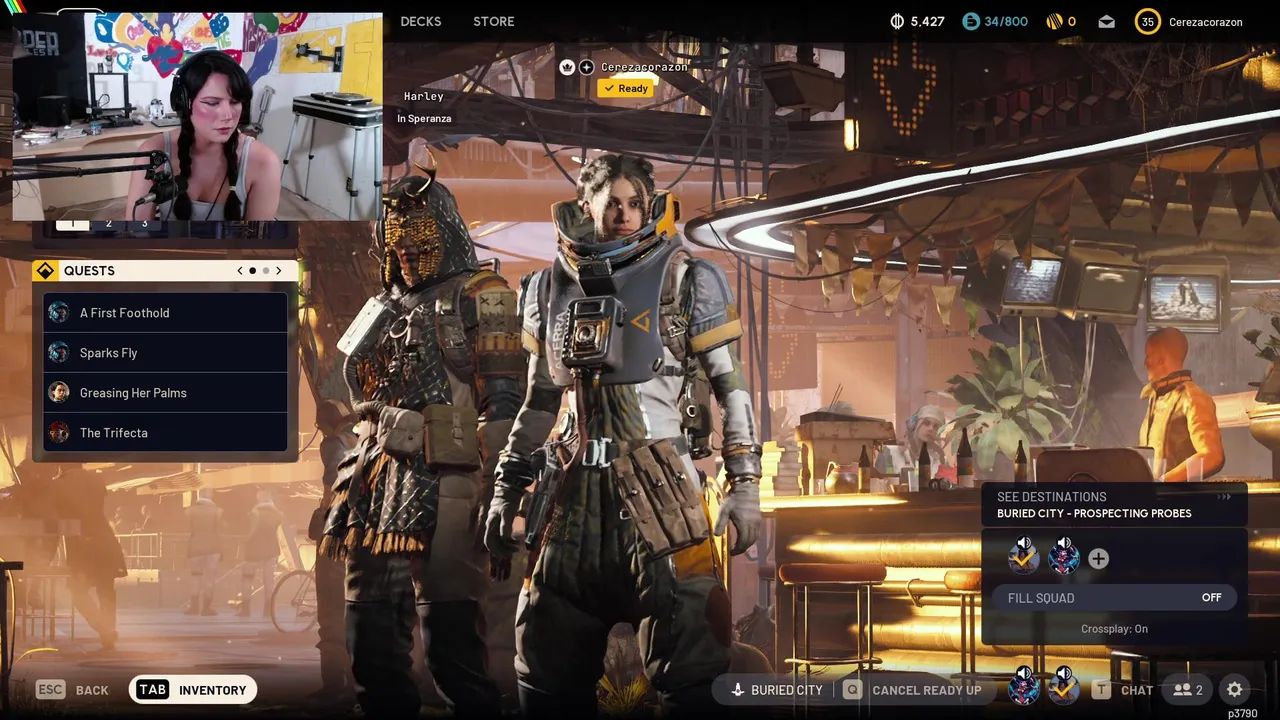Screen dimensions: 1280x720
Task: Go to previous quests page arrow
Action: [x=240, y=271]
